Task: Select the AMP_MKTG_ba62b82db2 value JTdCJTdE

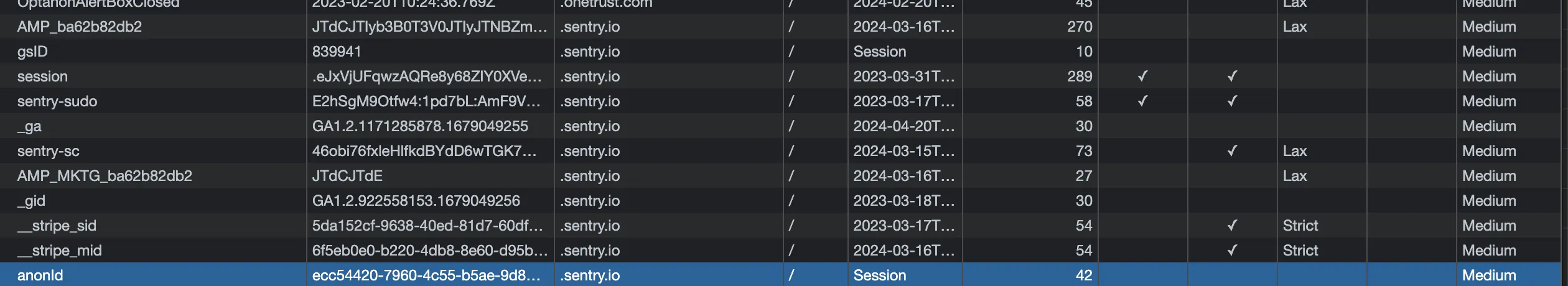Action: 347,176
